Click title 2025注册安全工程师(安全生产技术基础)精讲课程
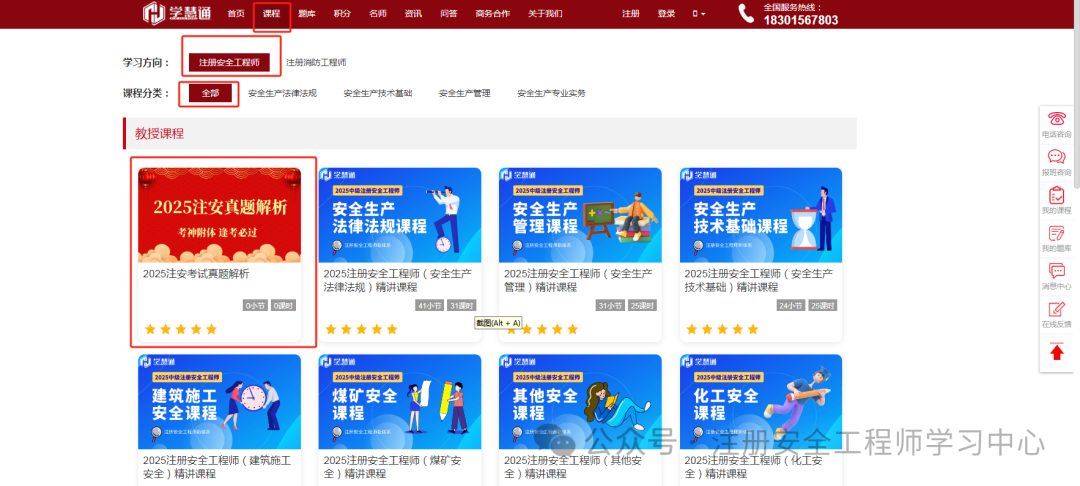 click(x=758, y=280)
